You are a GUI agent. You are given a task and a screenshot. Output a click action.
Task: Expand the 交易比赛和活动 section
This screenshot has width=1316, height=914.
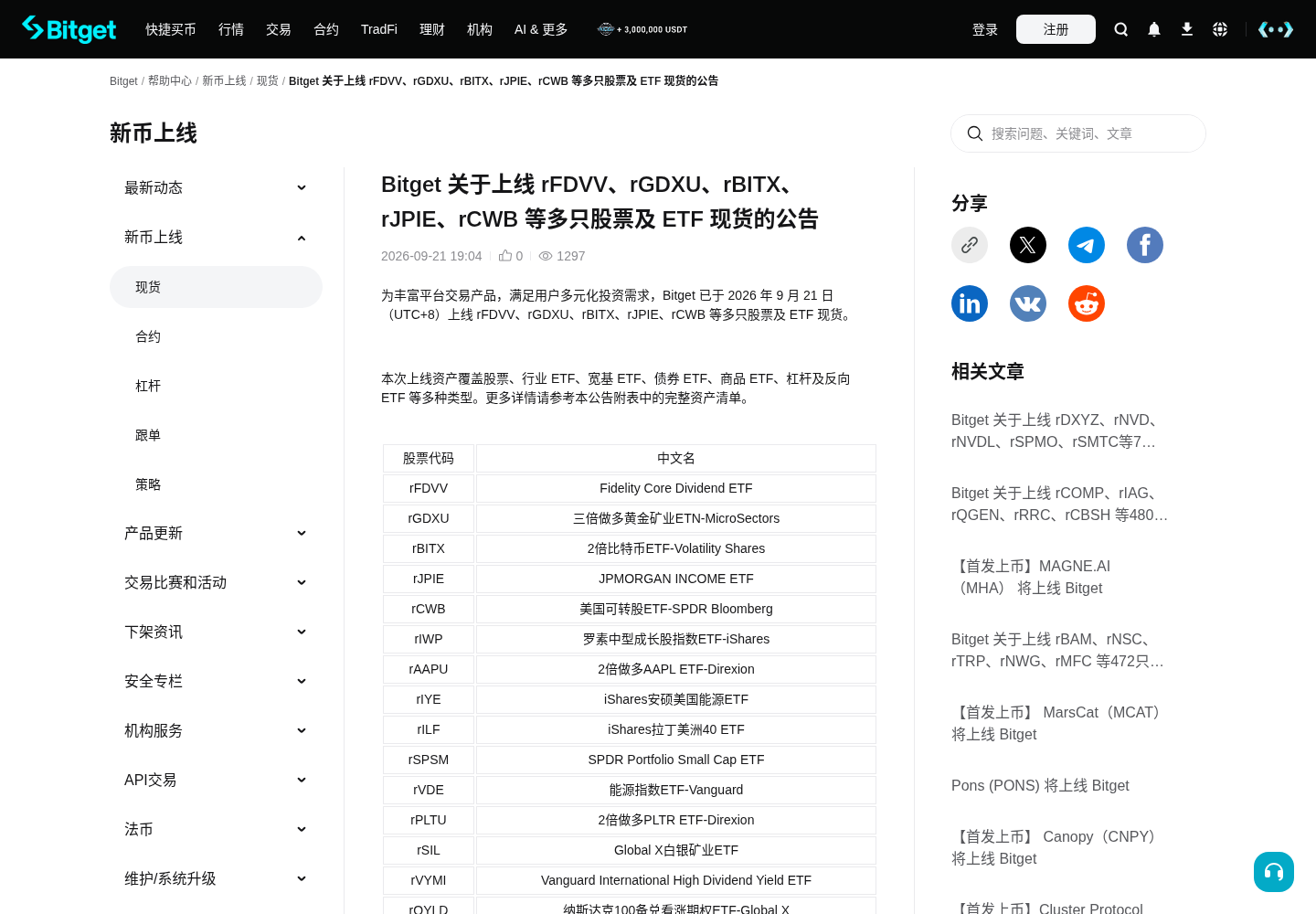click(x=216, y=582)
